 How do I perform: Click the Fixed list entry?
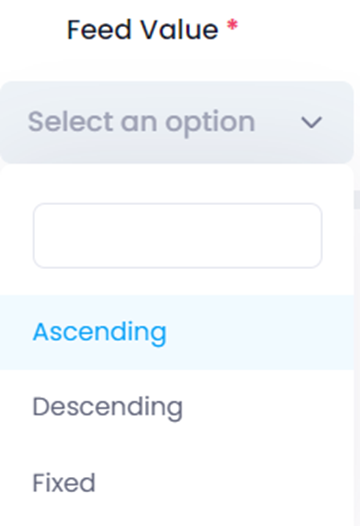[x=177, y=483]
